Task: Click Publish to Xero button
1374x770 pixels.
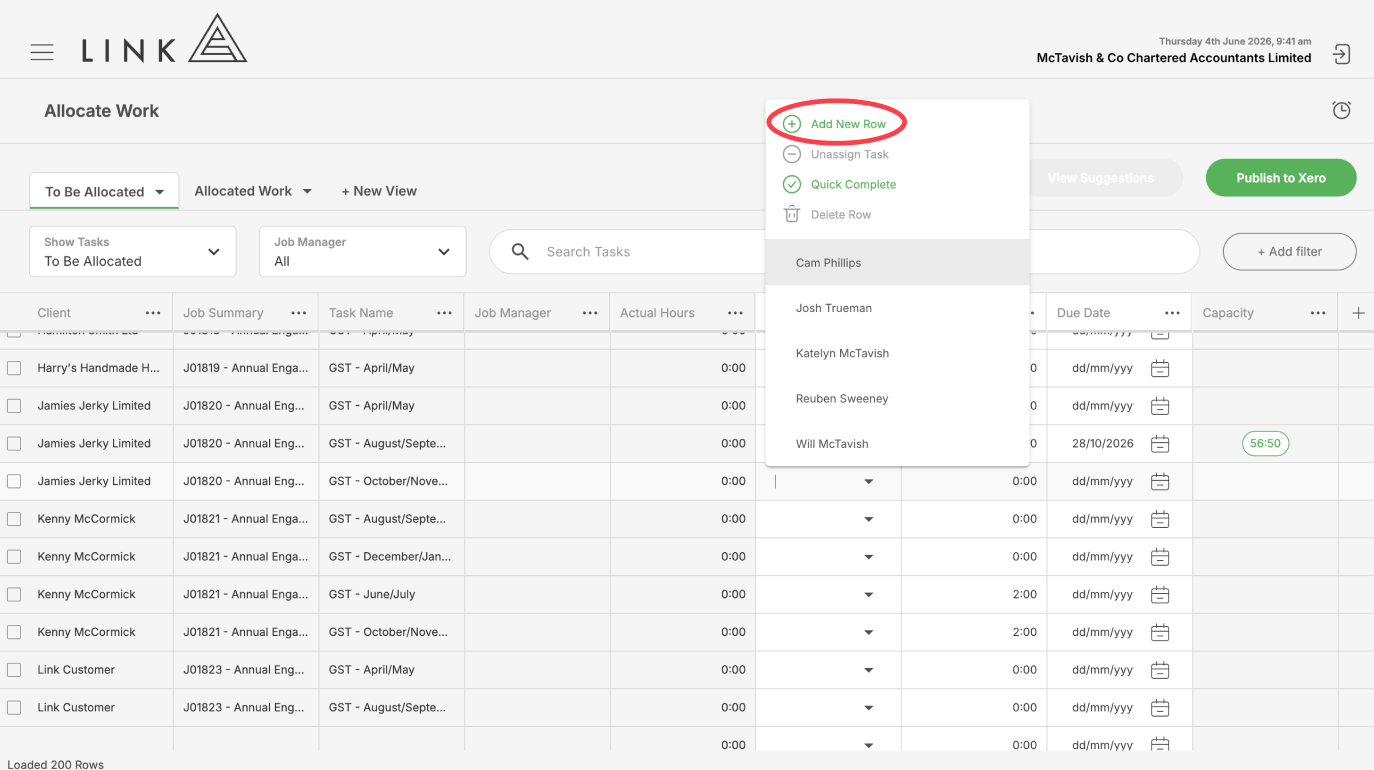Action: (1281, 178)
